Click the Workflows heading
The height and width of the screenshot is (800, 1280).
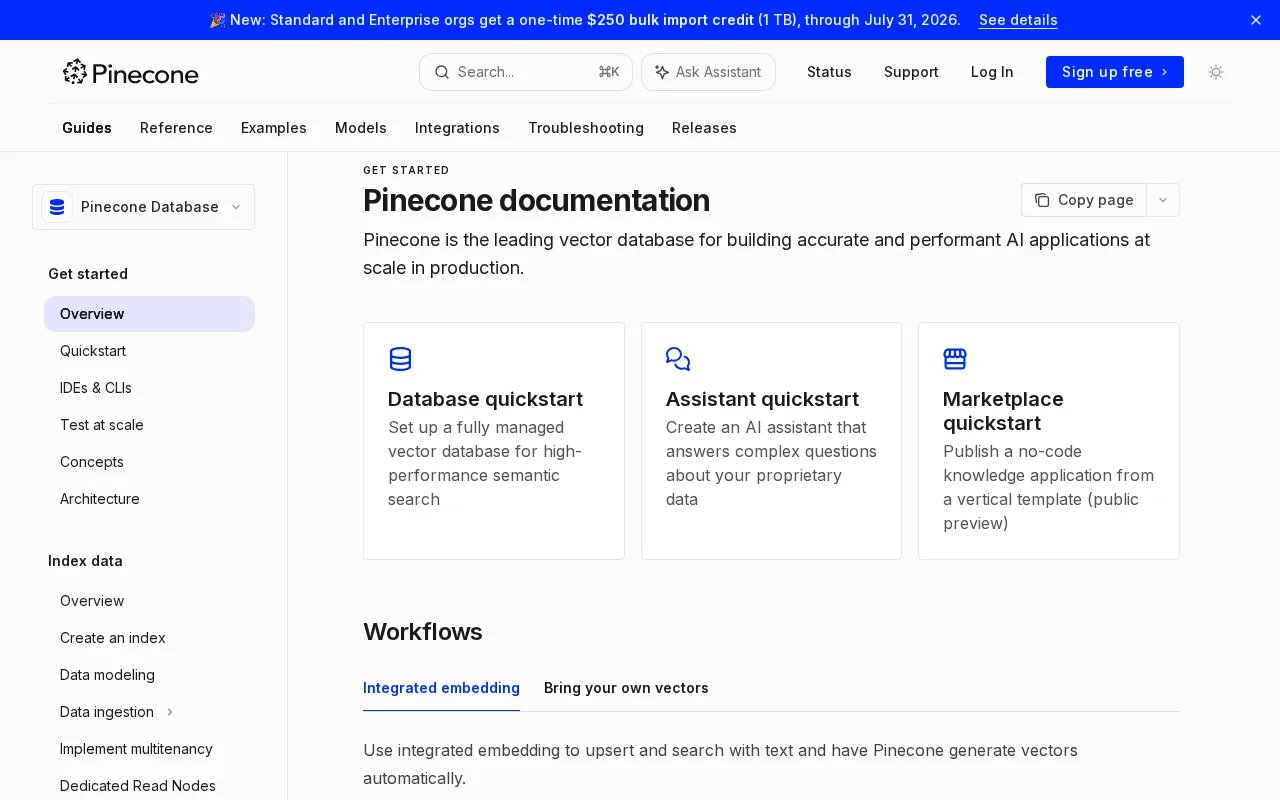tap(423, 632)
